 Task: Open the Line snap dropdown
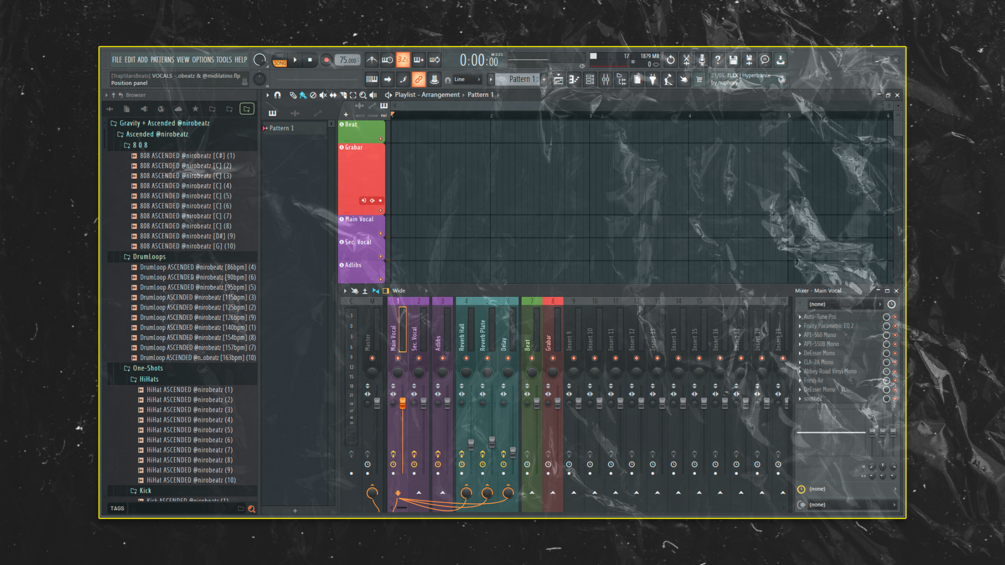point(467,79)
